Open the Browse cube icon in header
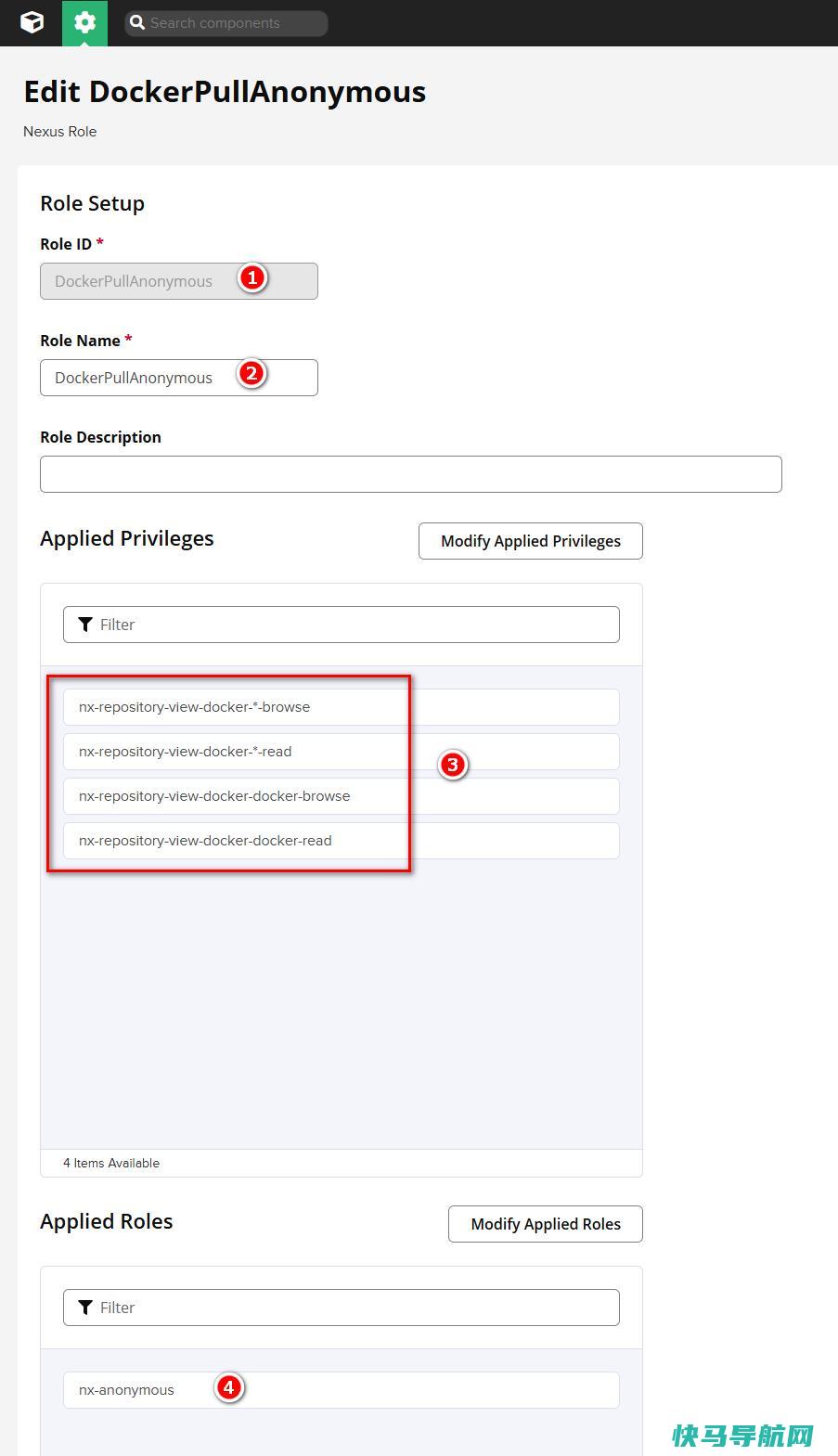This screenshot has width=838, height=1456. pyautogui.click(x=32, y=22)
